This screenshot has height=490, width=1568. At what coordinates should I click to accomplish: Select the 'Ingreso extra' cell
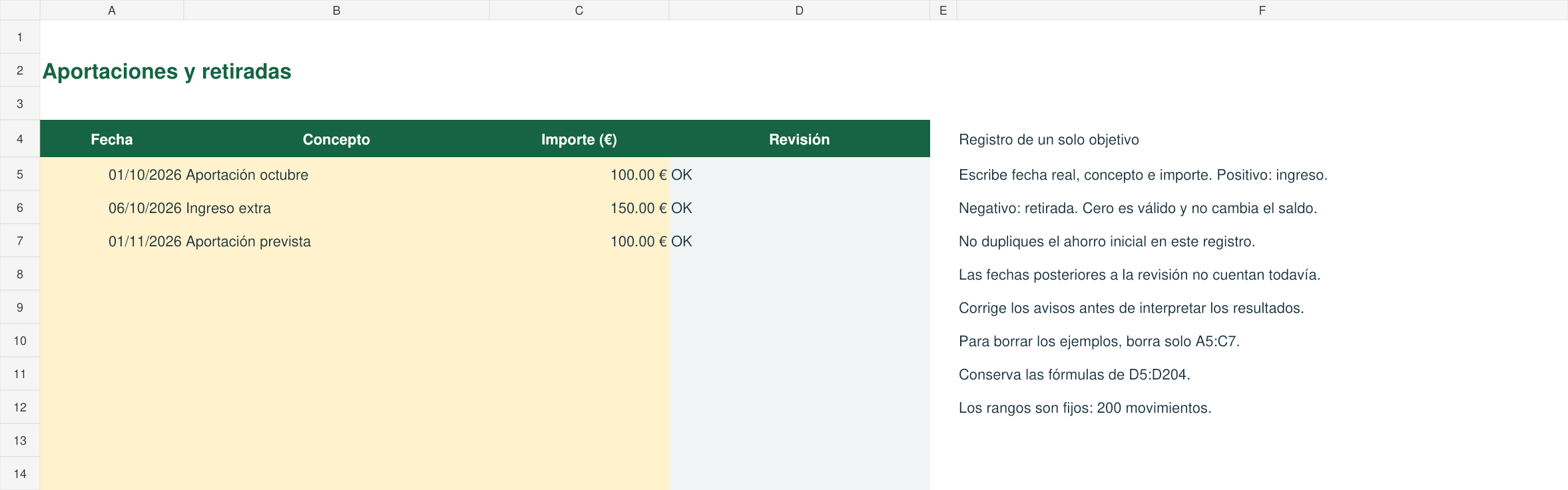point(336,208)
